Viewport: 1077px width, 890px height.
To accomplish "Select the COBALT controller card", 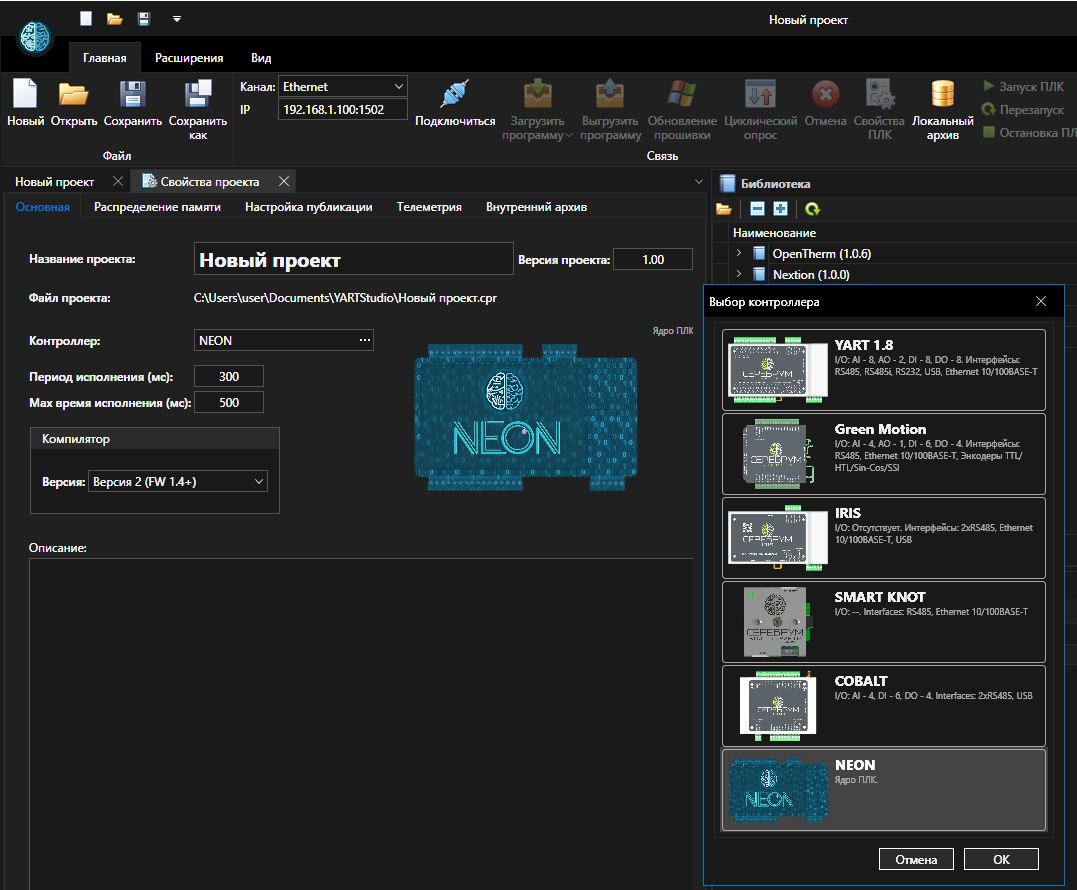I will coord(884,705).
